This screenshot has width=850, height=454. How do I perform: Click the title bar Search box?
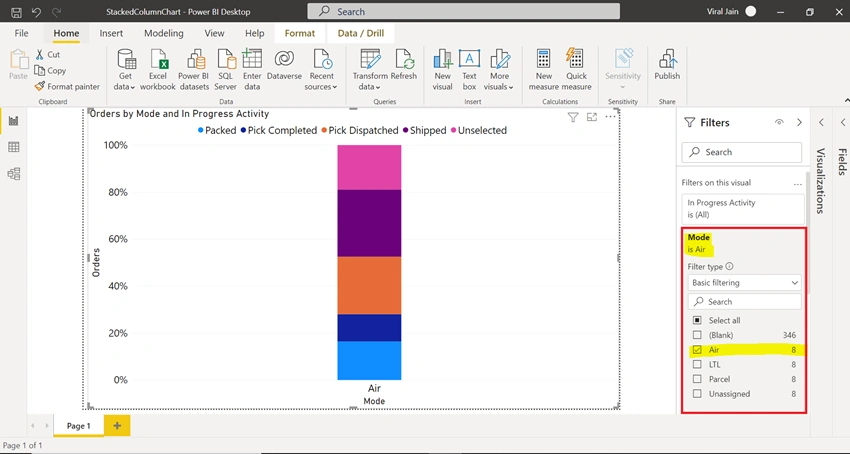click(463, 11)
